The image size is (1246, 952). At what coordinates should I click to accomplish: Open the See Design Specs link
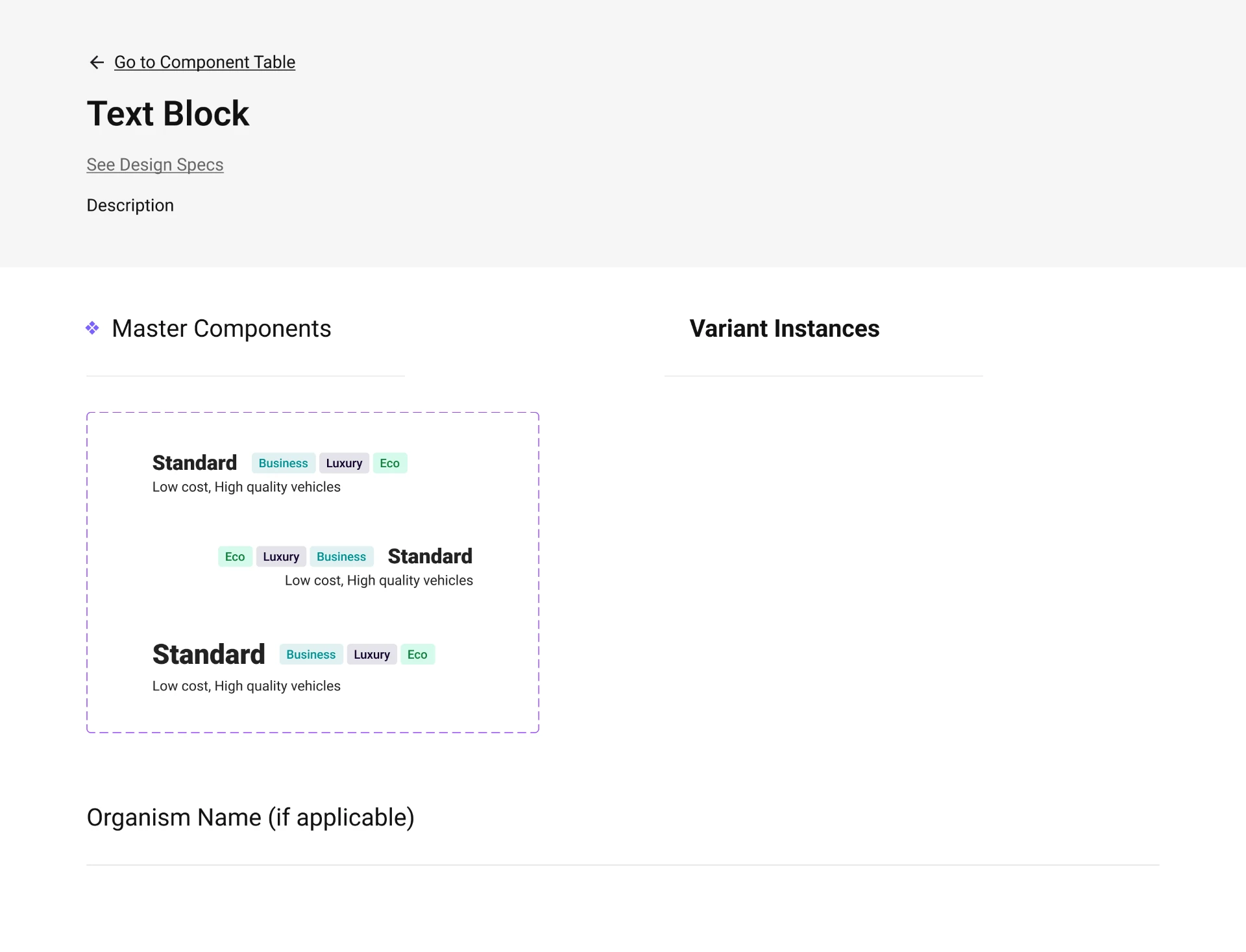pyautogui.click(x=155, y=165)
